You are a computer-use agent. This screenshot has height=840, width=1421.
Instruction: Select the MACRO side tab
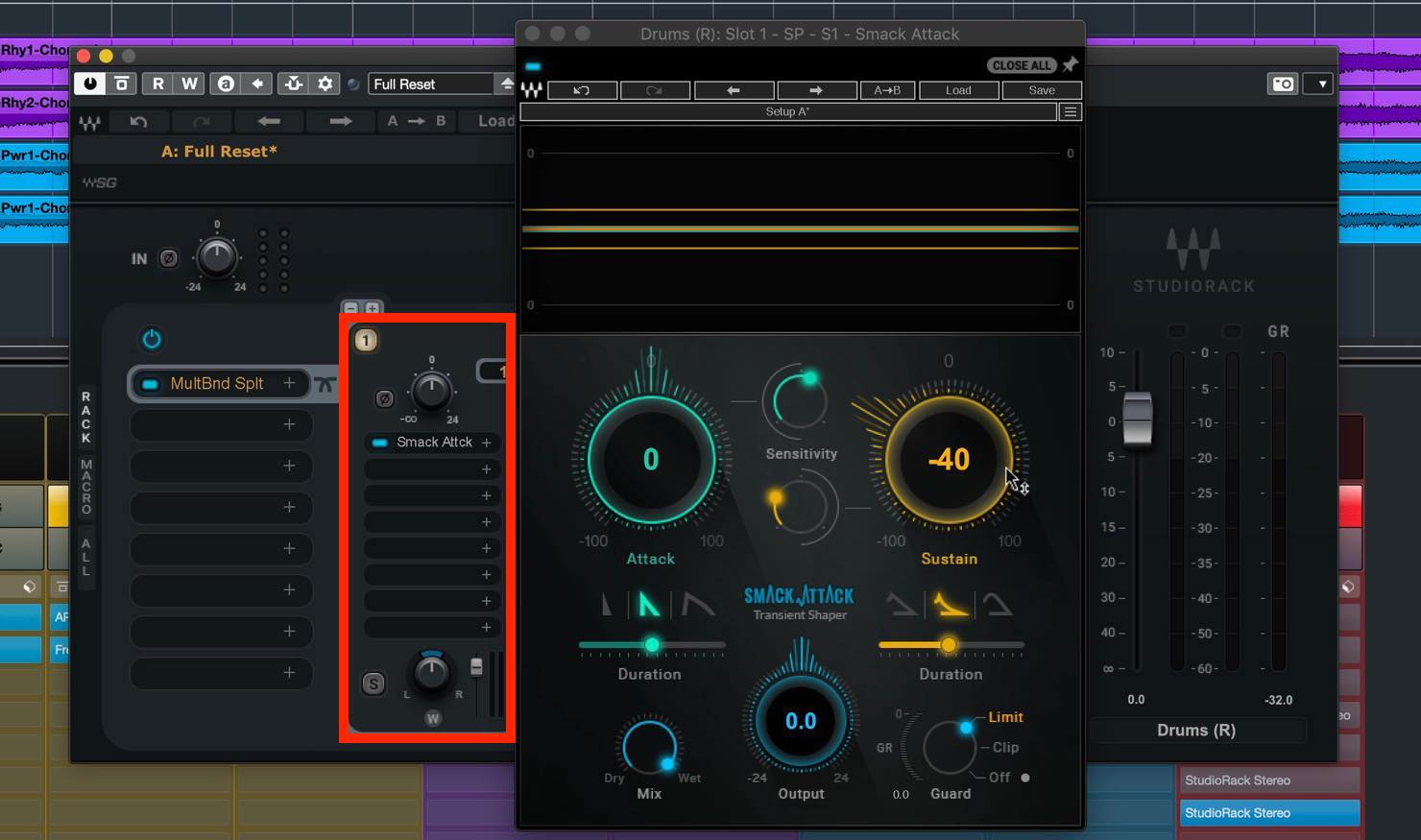click(x=86, y=486)
